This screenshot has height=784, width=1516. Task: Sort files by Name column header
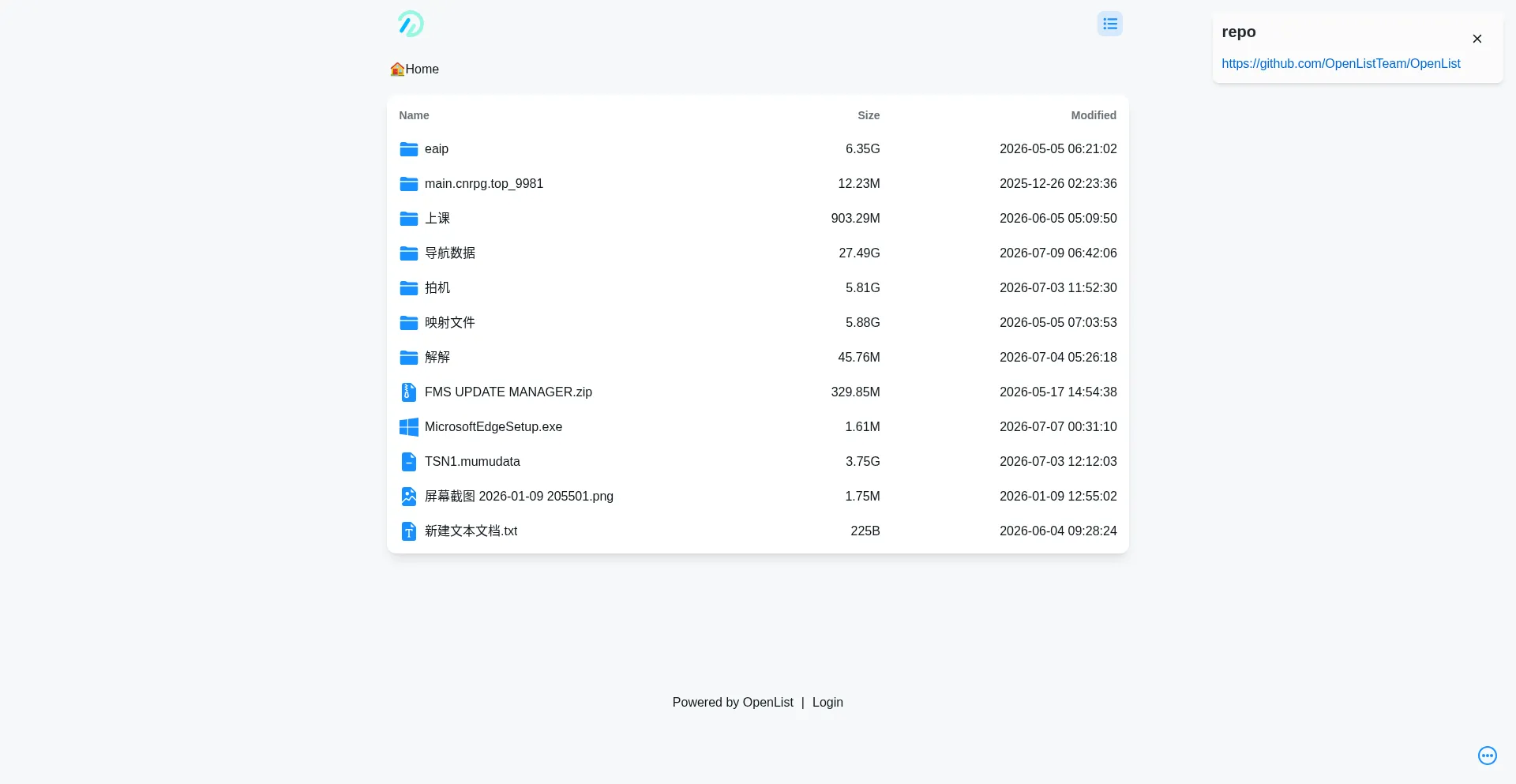tap(414, 115)
